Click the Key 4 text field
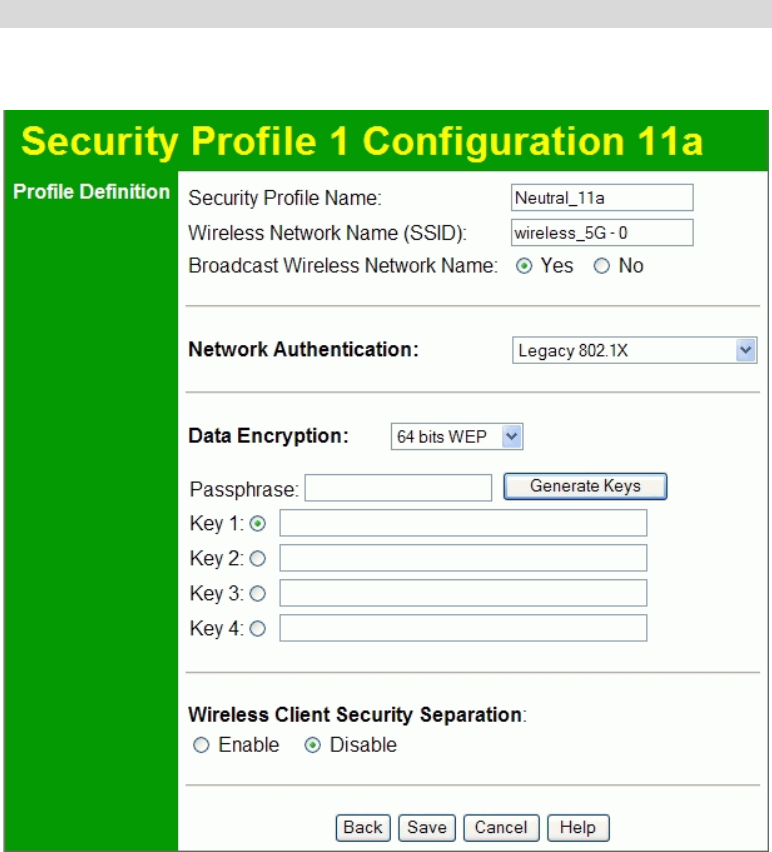Screen dimensions: 772x852 [x=463, y=628]
